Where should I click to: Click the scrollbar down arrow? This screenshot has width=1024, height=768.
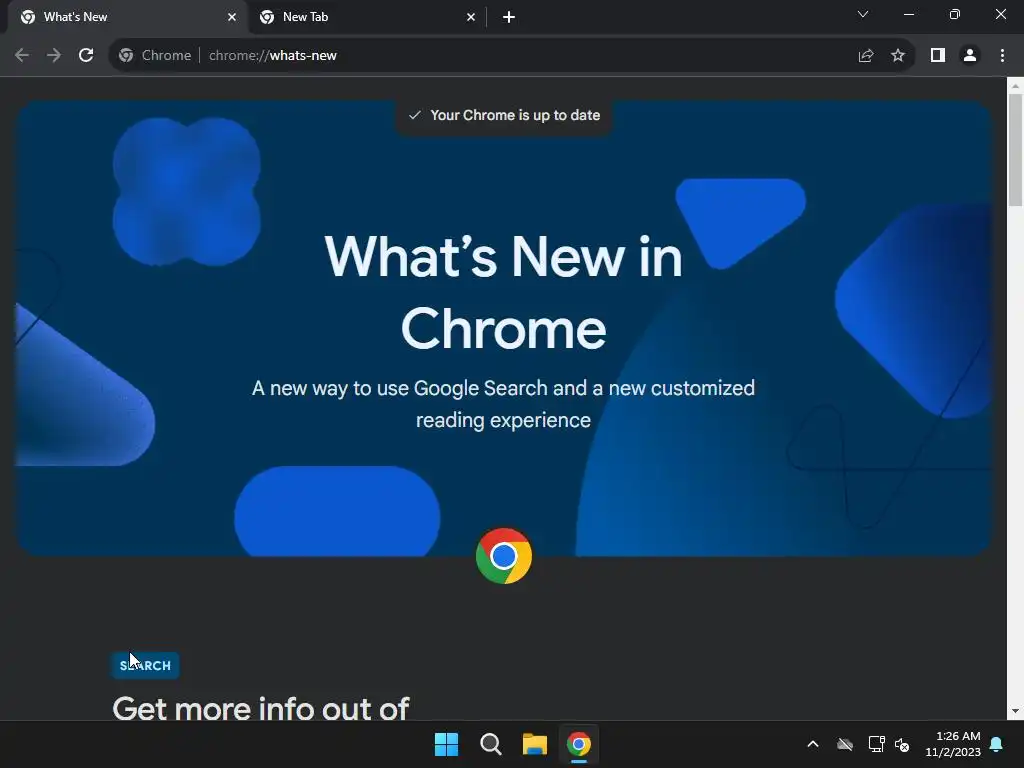(x=1015, y=711)
